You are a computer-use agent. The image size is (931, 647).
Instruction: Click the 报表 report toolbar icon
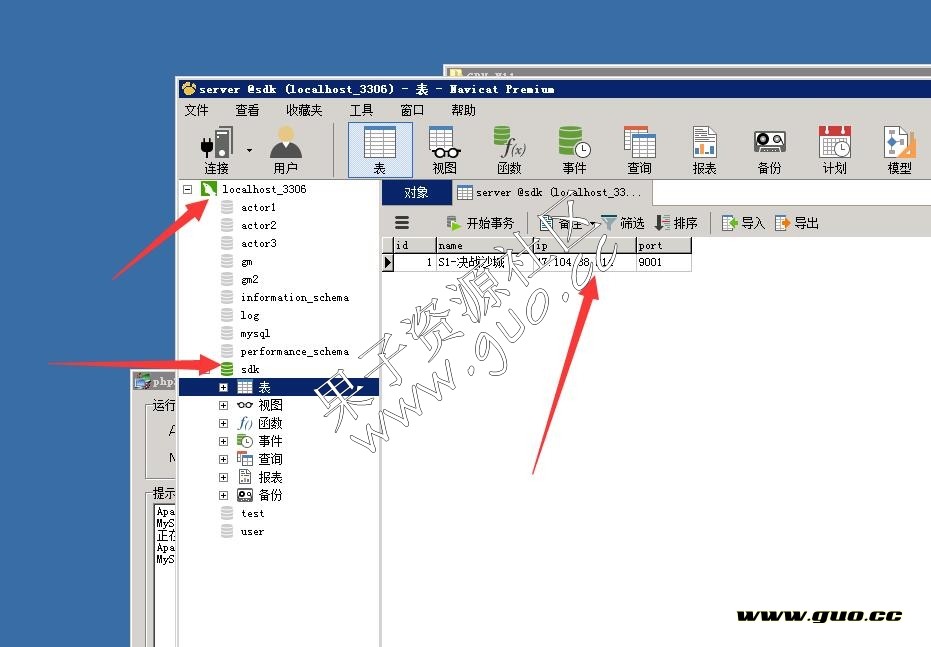pos(704,148)
